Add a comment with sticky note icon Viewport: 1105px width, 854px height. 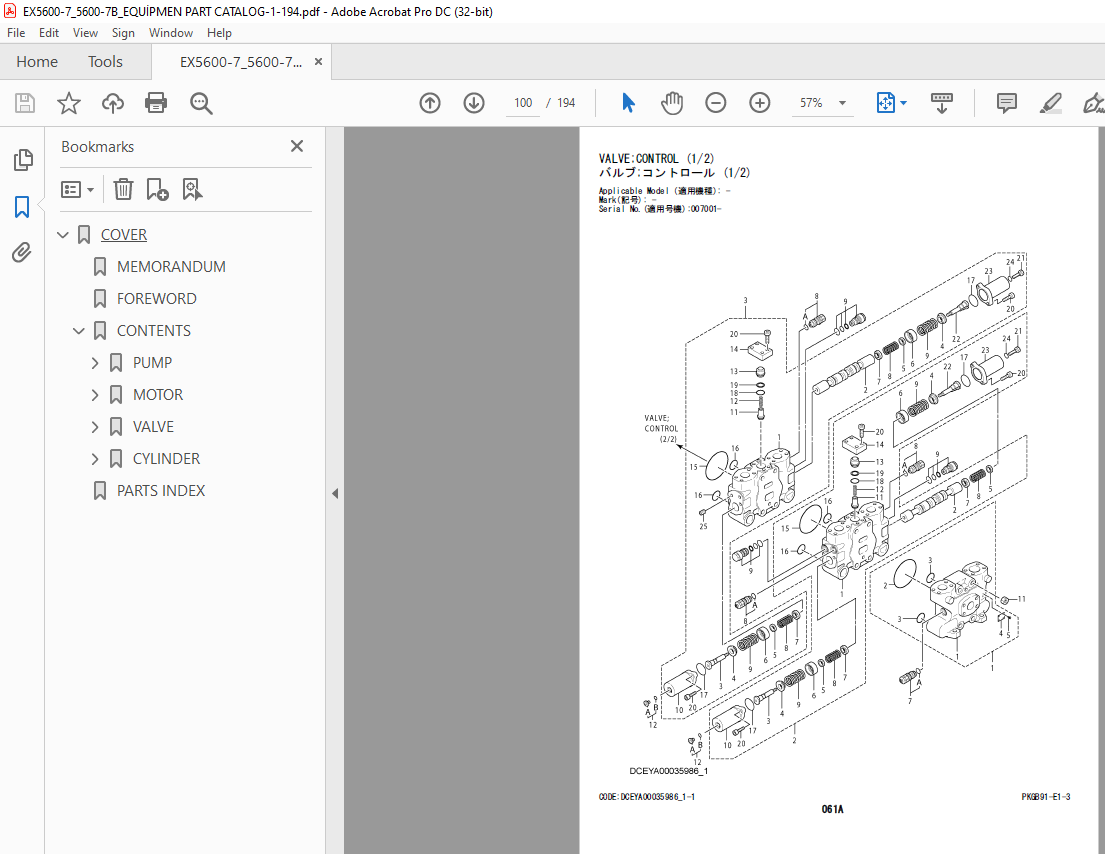[x=1006, y=103]
